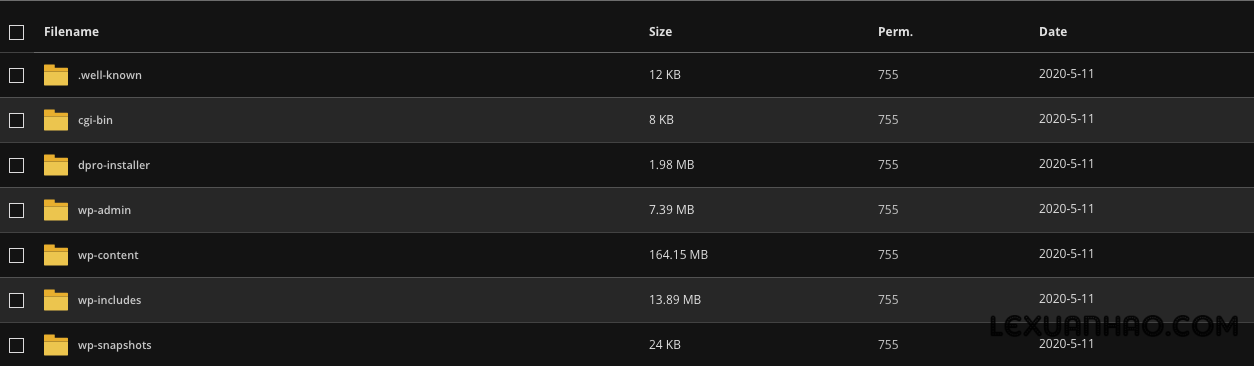Check the box for .well-known
Screen dimensions: 1254x366
coord(16,75)
